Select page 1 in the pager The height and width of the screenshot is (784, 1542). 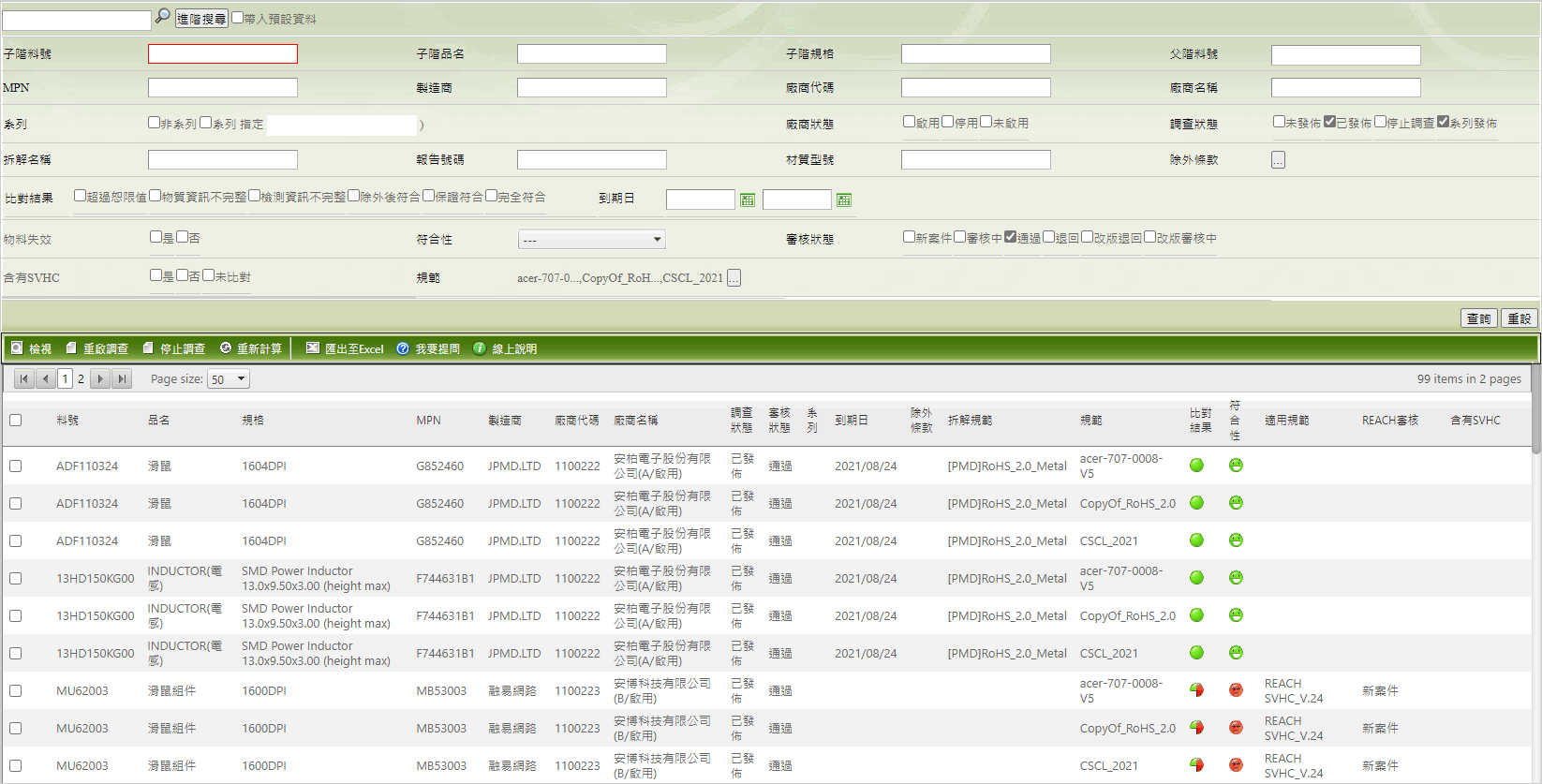pos(65,378)
